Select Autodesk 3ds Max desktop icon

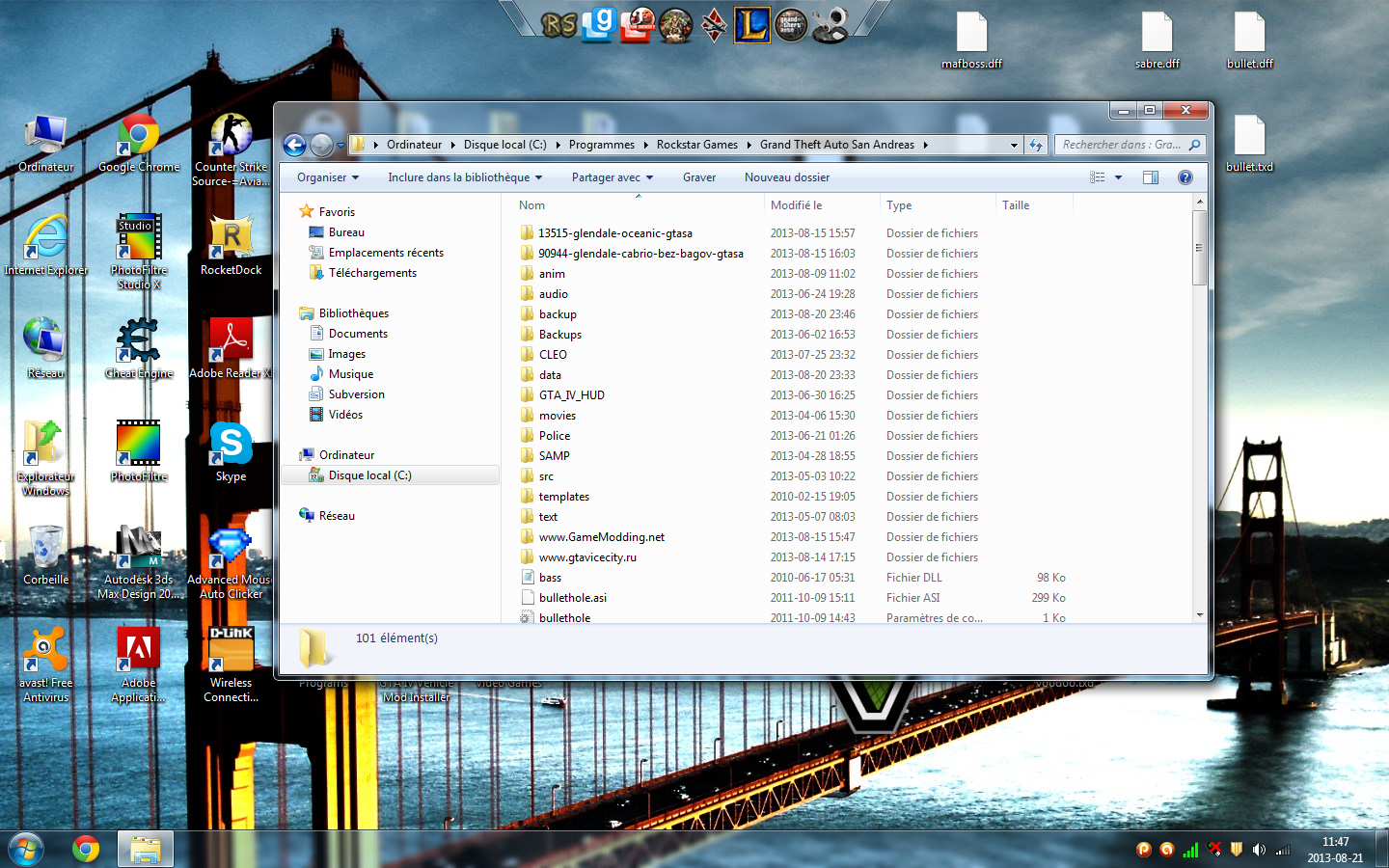pyautogui.click(x=139, y=562)
